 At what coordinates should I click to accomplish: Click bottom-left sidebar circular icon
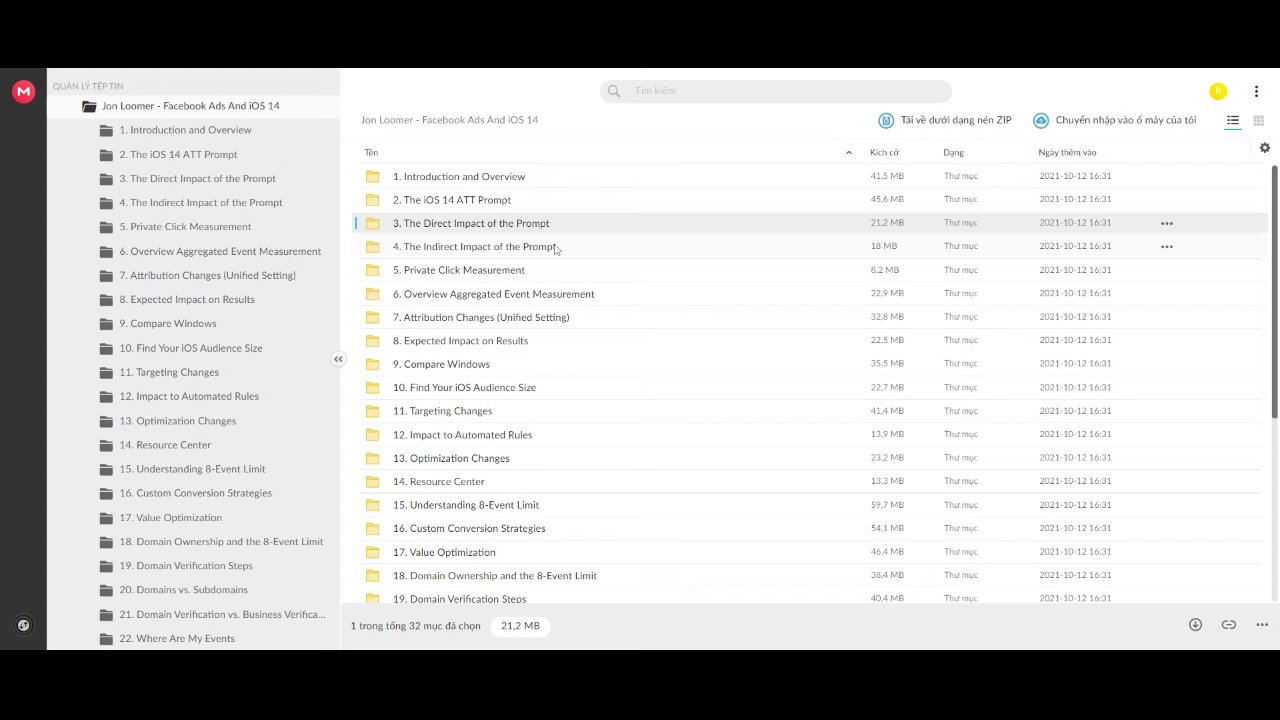click(23, 625)
